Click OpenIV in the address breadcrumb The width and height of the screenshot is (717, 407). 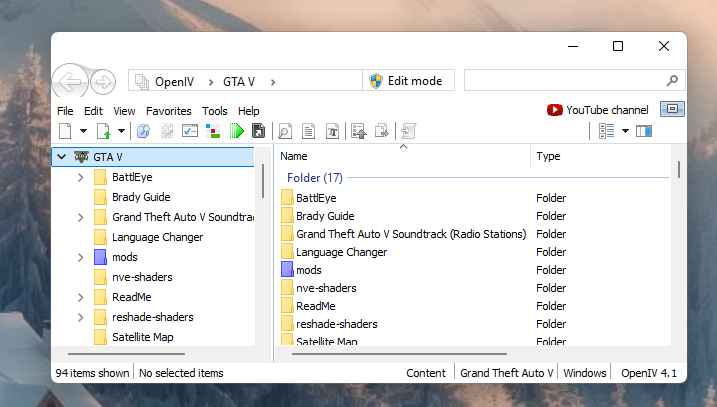pos(174,82)
